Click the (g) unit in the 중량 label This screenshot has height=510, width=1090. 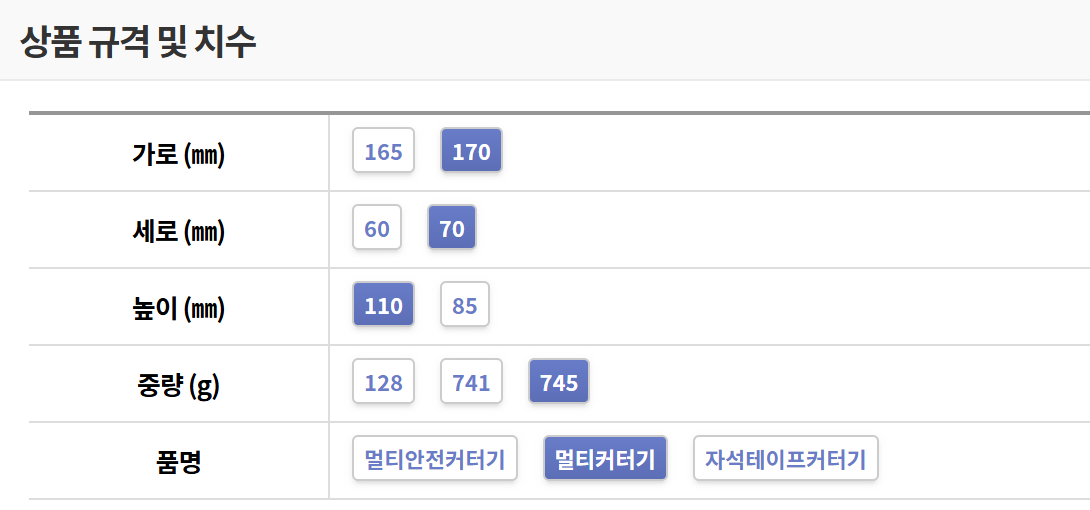204,386
